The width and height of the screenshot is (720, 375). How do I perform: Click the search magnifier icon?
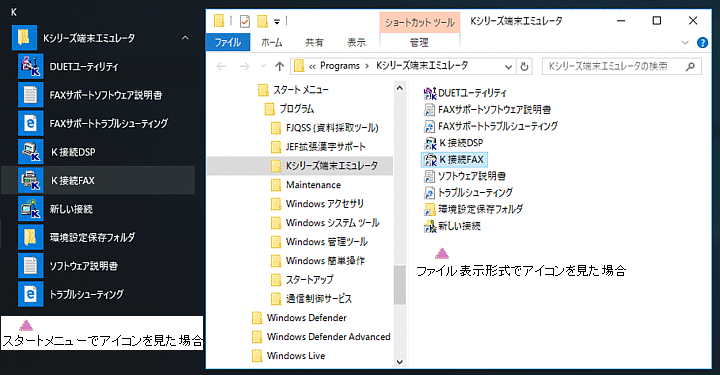pos(690,67)
